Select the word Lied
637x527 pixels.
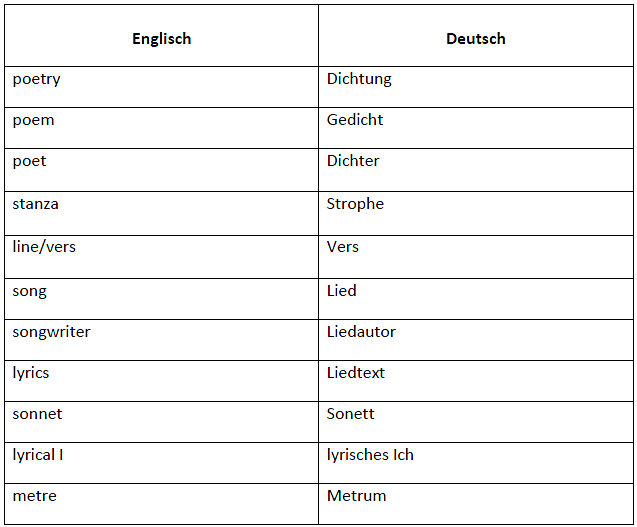click(x=342, y=291)
